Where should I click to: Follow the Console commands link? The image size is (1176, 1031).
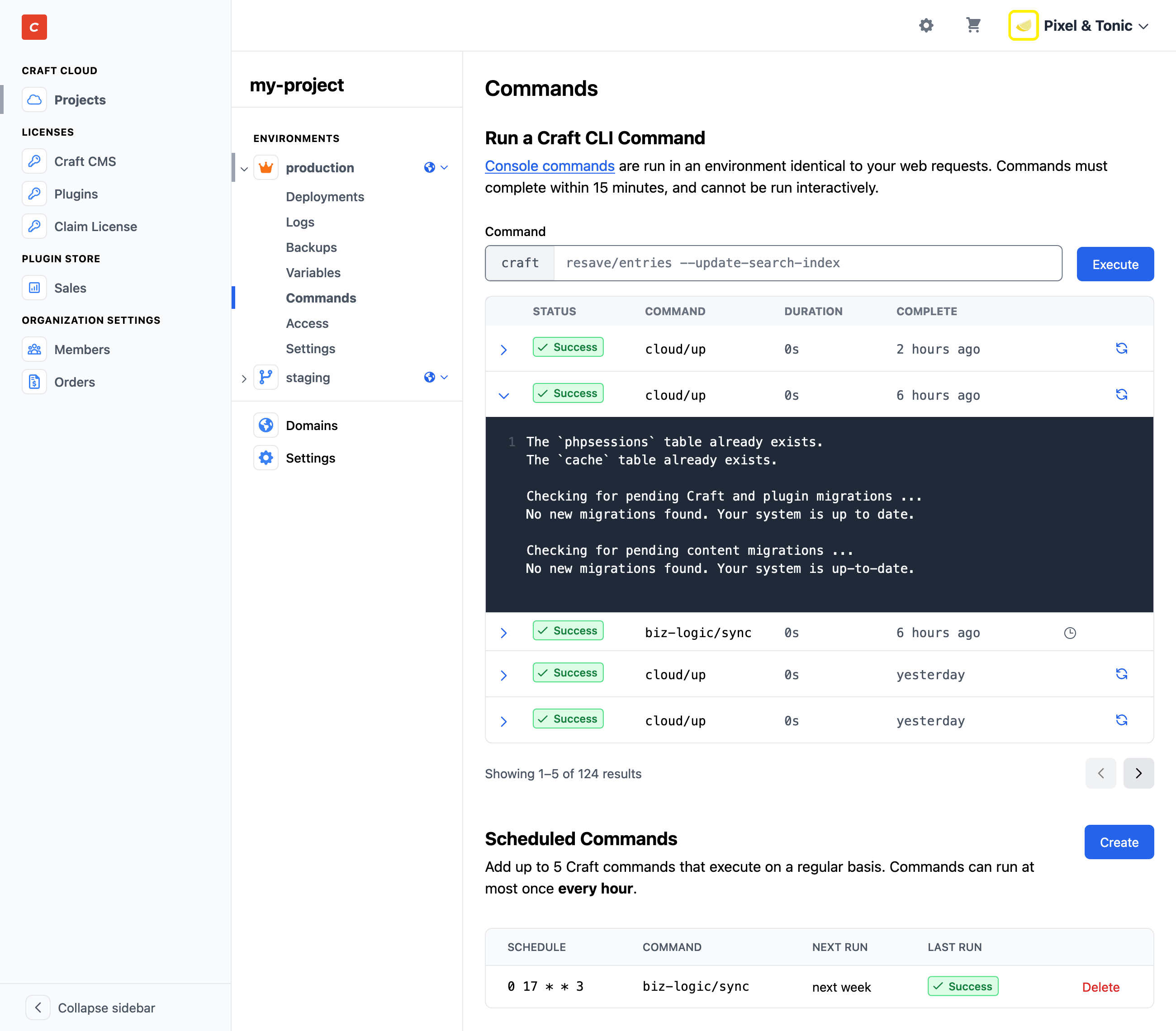pyautogui.click(x=550, y=166)
